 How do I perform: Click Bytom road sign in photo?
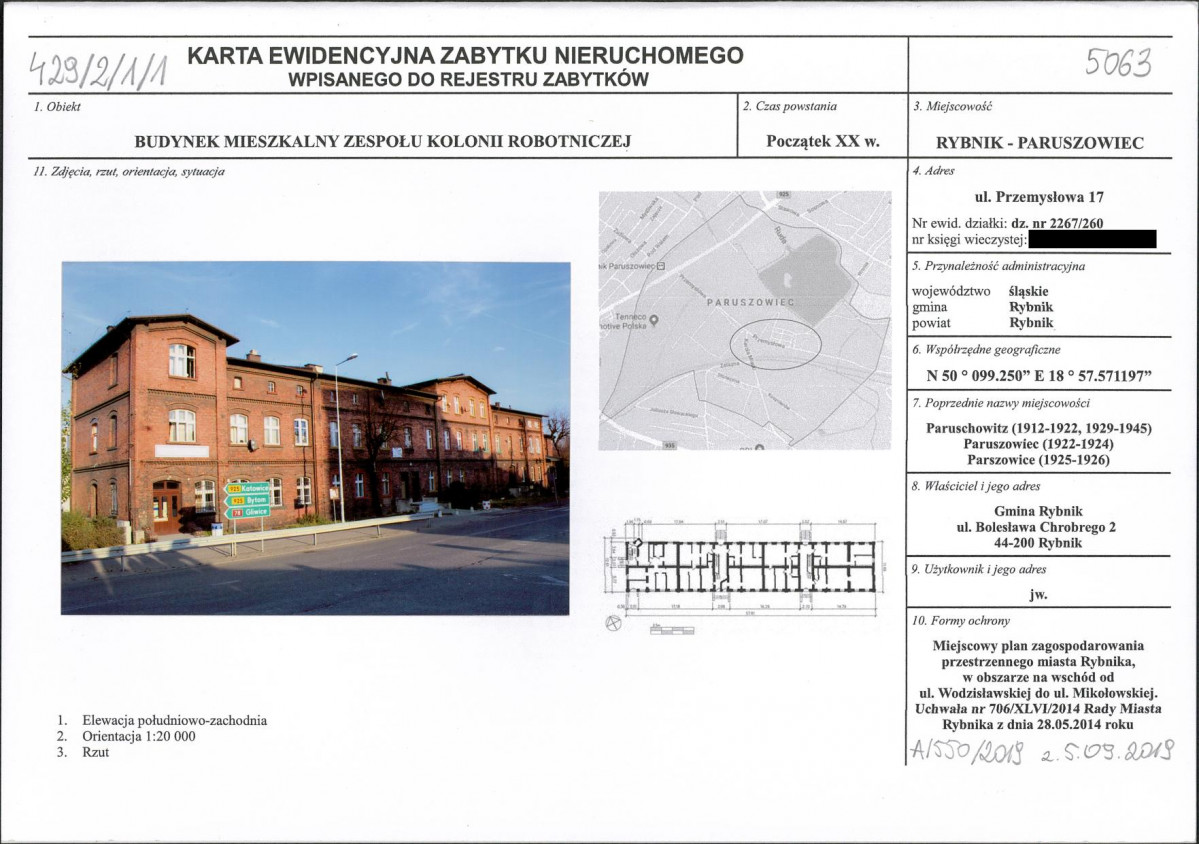pos(247,500)
